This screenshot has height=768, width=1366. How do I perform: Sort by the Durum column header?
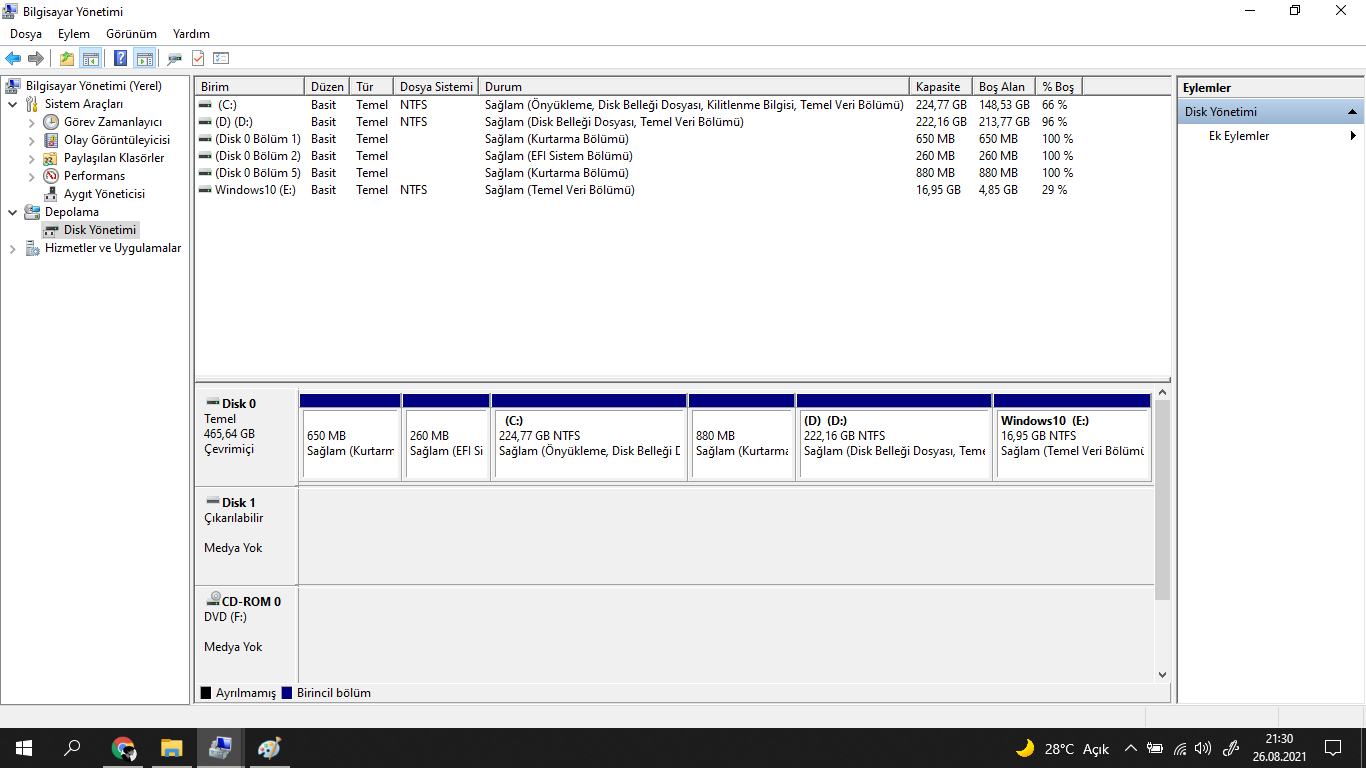tap(694, 87)
